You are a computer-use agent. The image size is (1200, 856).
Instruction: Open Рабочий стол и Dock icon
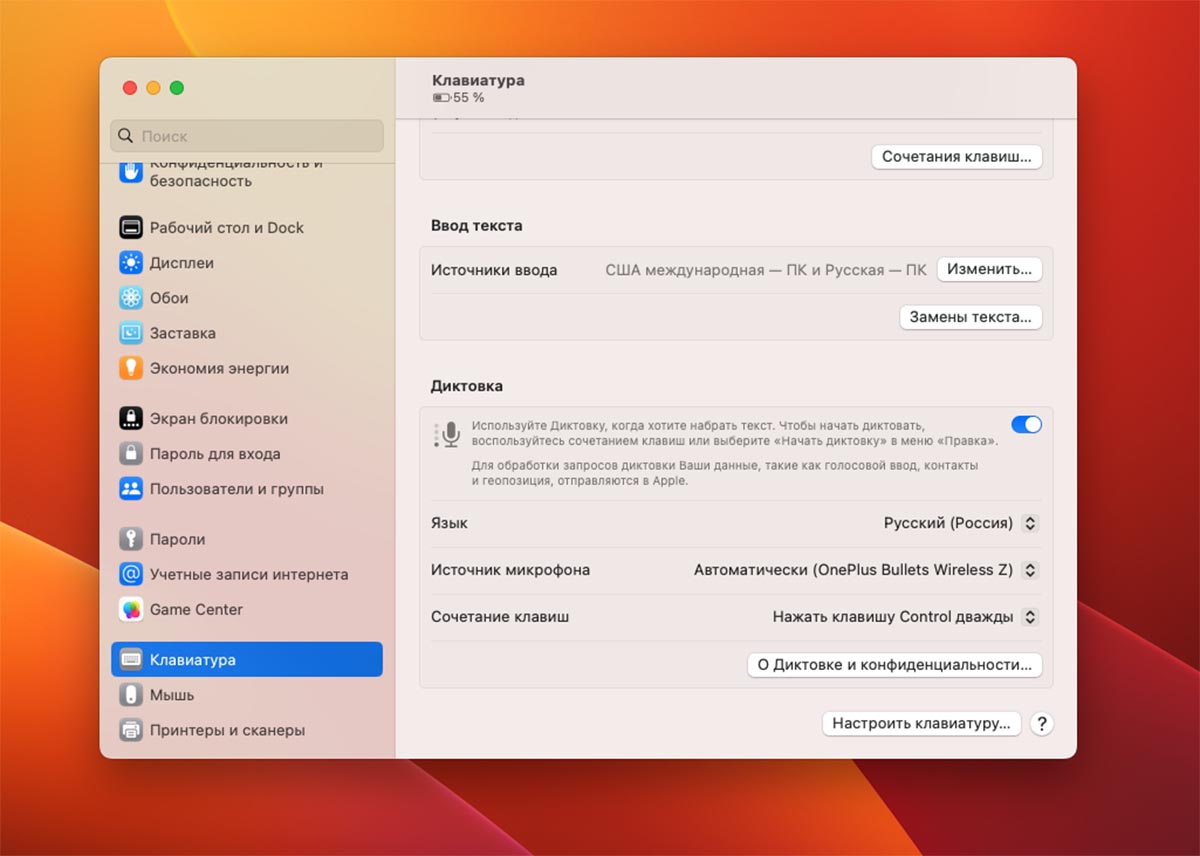click(x=131, y=227)
